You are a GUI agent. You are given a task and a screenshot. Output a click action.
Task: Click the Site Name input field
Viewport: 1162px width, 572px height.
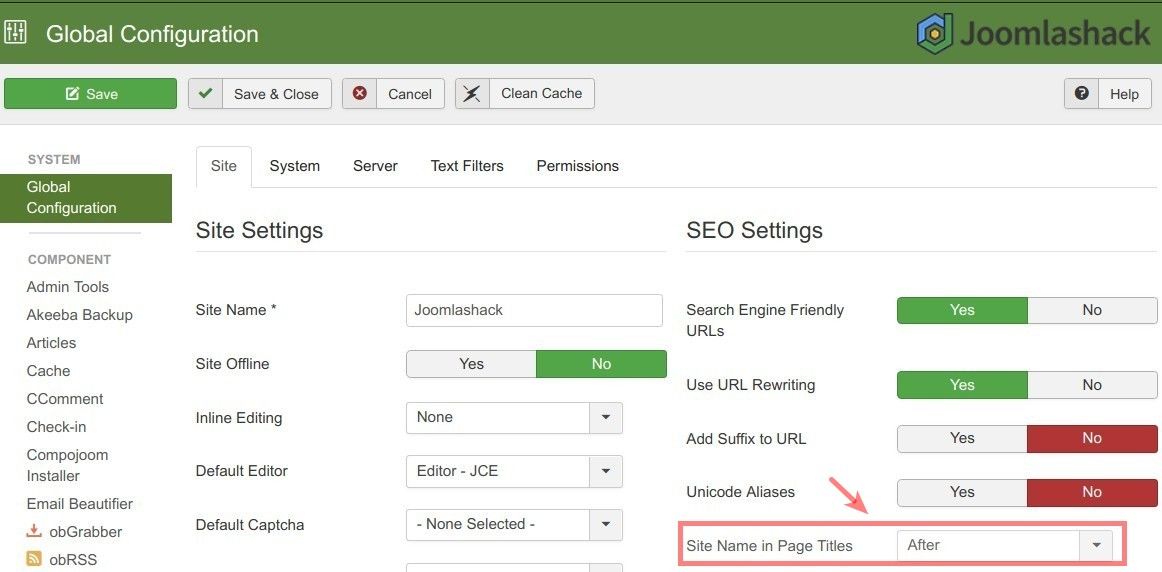pos(534,310)
